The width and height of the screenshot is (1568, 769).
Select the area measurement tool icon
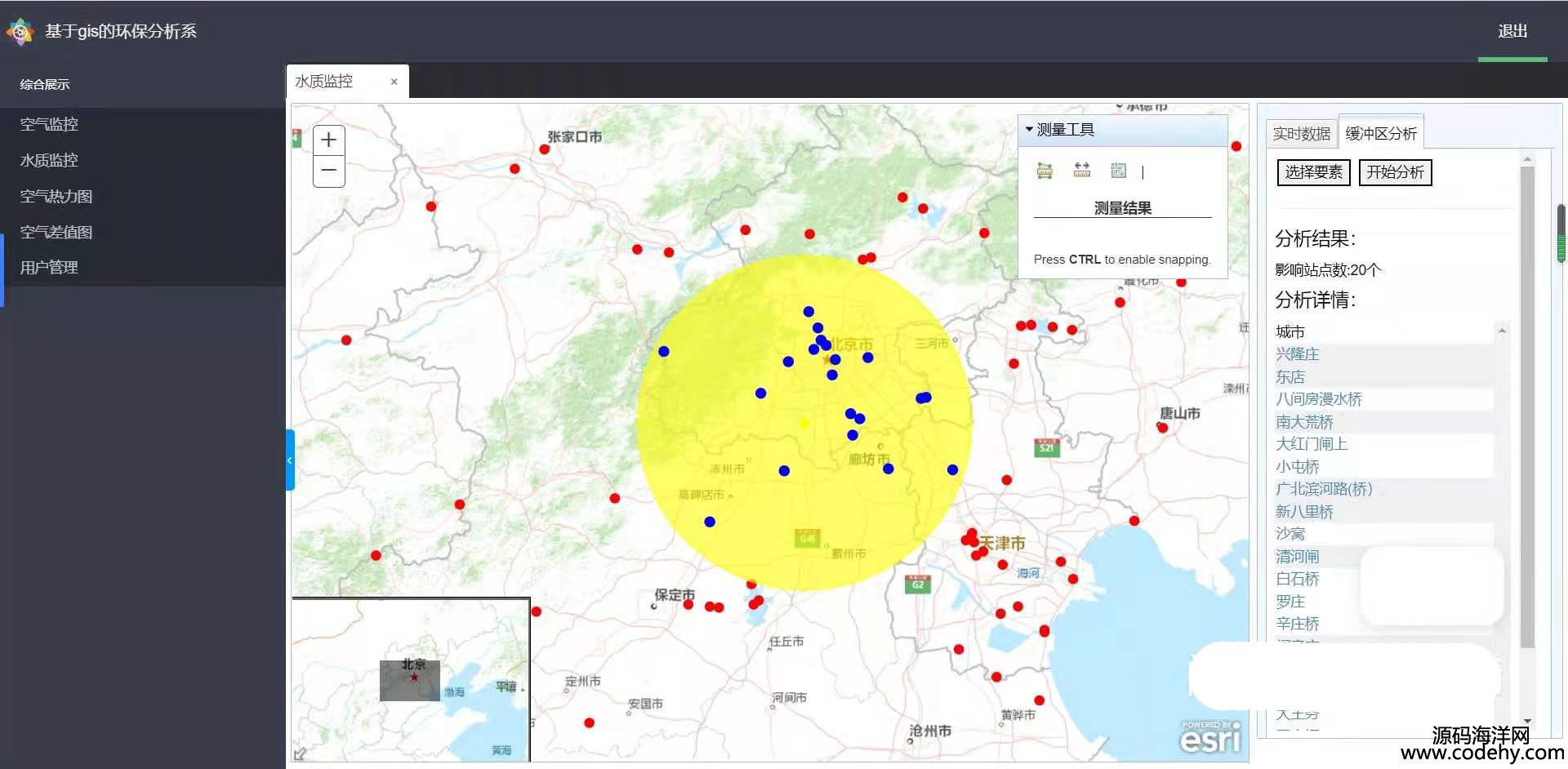pyautogui.click(x=1045, y=171)
